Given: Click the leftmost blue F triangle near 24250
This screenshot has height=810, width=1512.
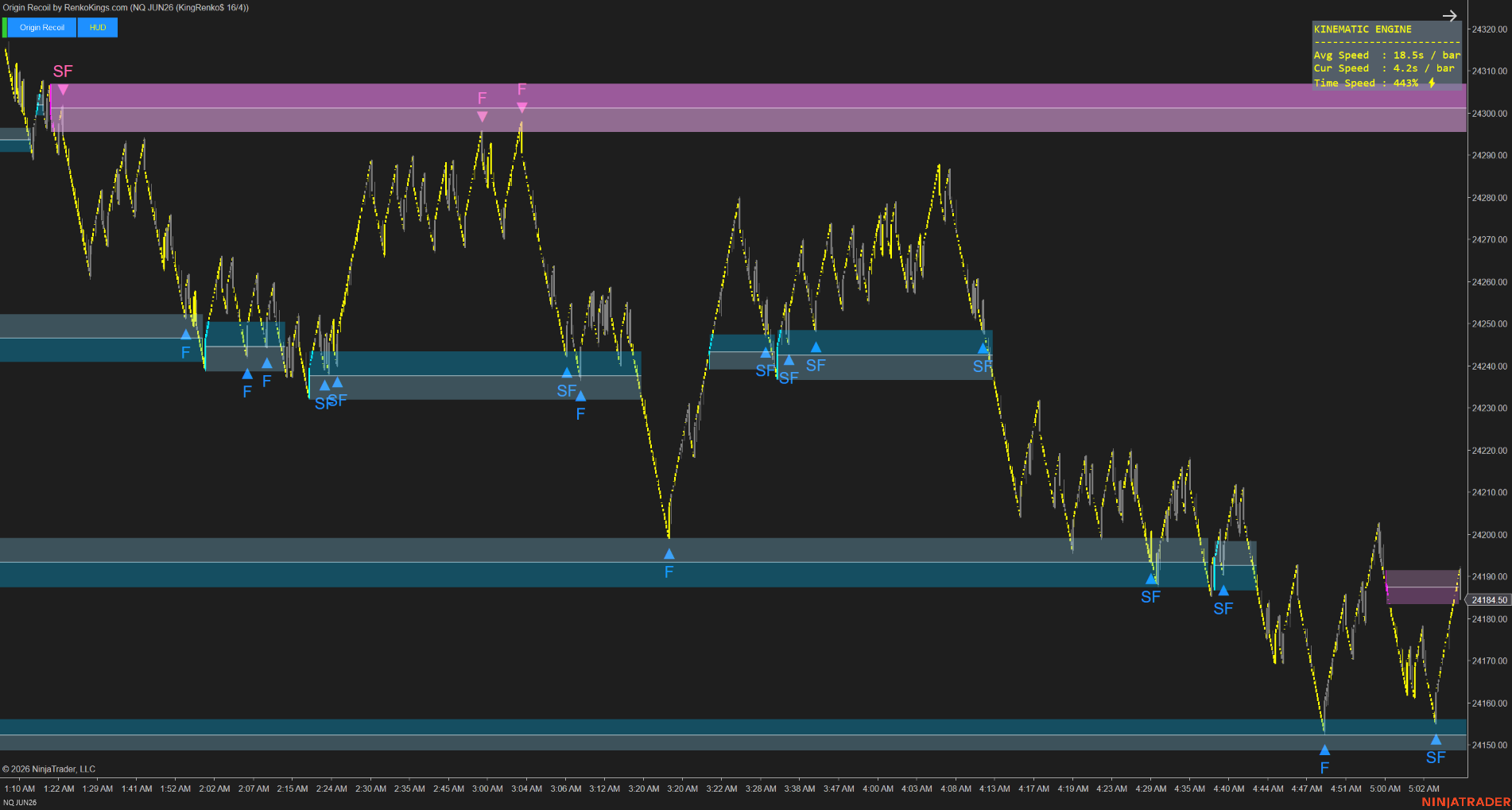Looking at the screenshot, I should 186,335.
